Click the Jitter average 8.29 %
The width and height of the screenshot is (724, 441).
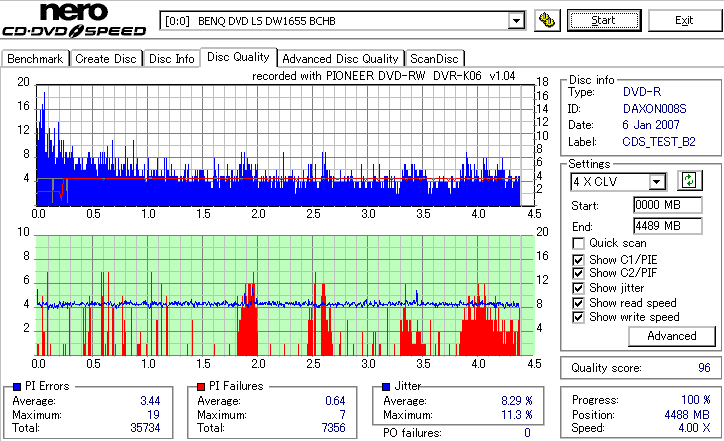click(x=517, y=400)
